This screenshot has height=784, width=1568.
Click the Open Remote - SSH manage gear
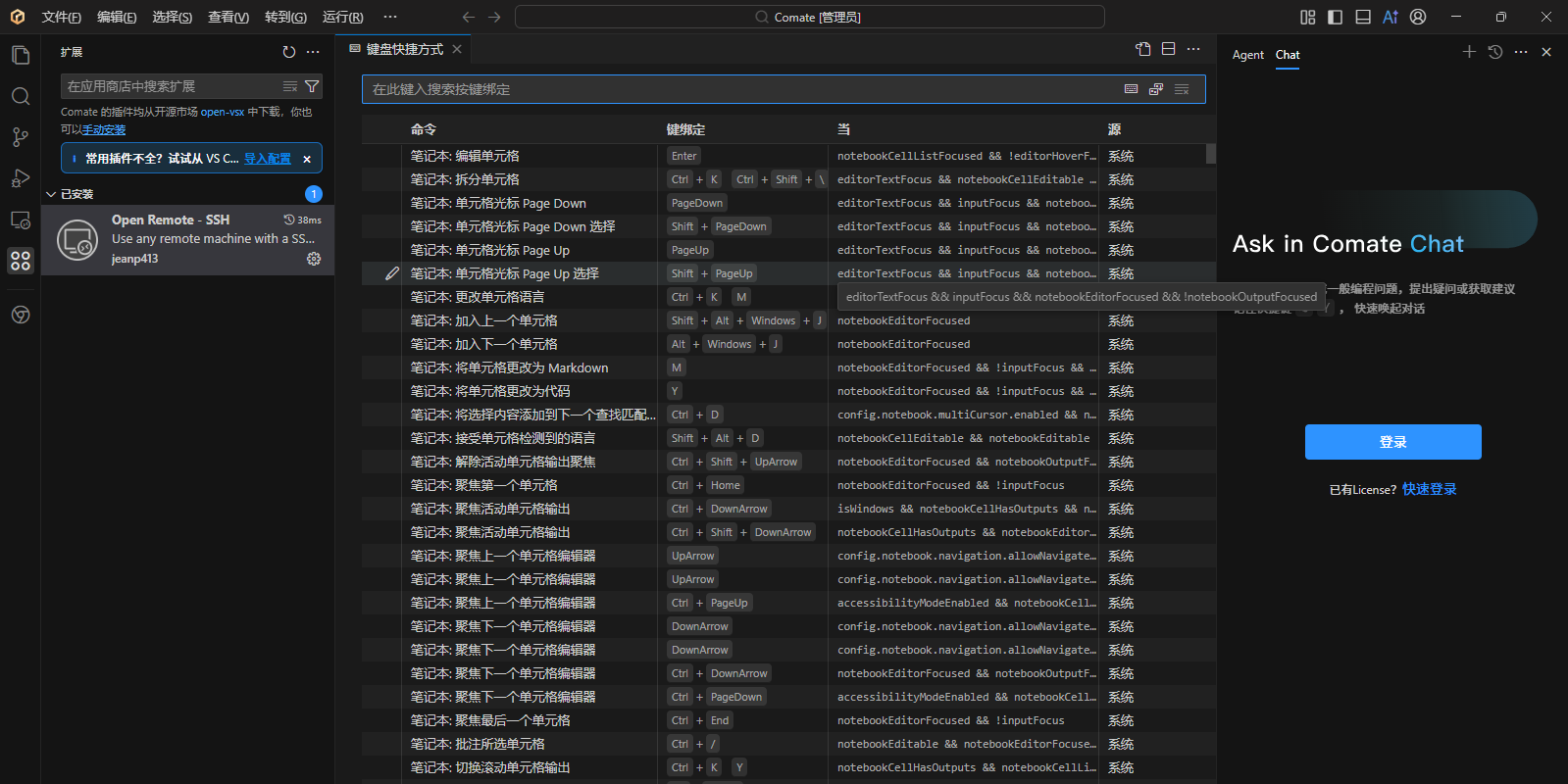314,259
